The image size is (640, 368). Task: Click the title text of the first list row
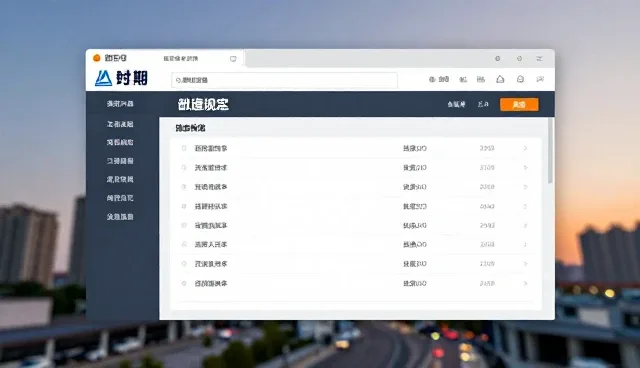[211, 148]
